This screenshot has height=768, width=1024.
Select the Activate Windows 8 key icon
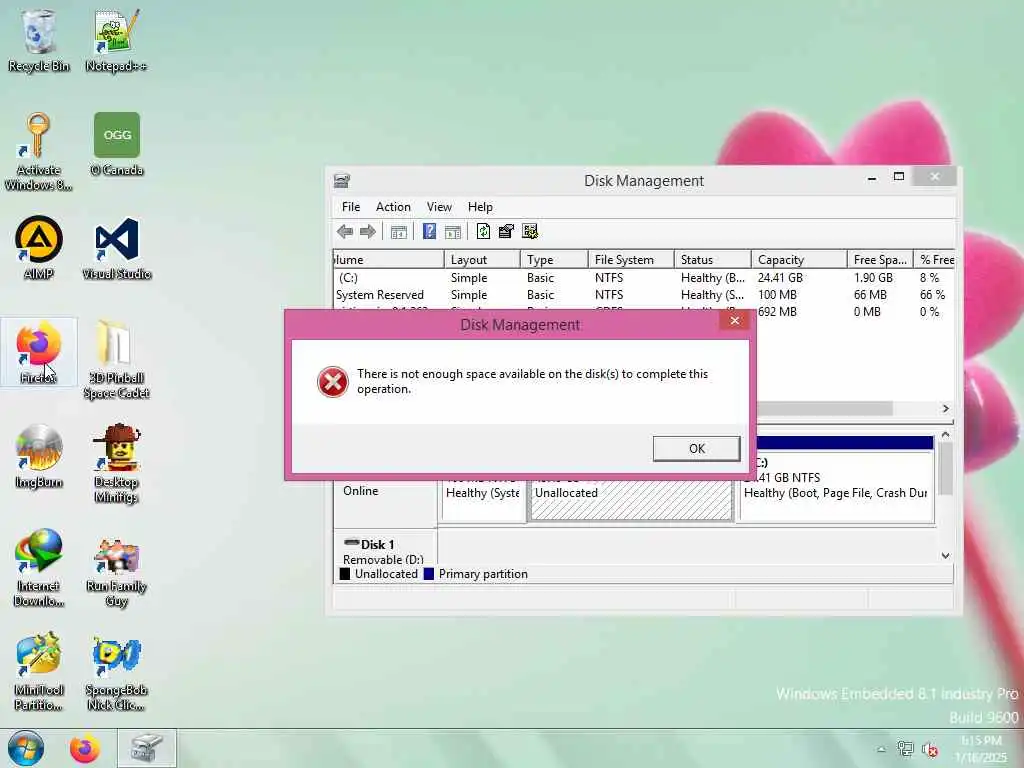point(38,152)
